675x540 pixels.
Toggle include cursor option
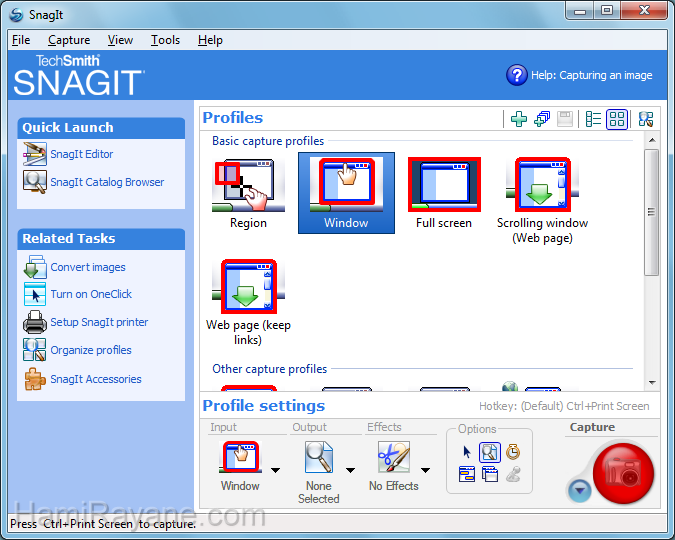point(467,452)
